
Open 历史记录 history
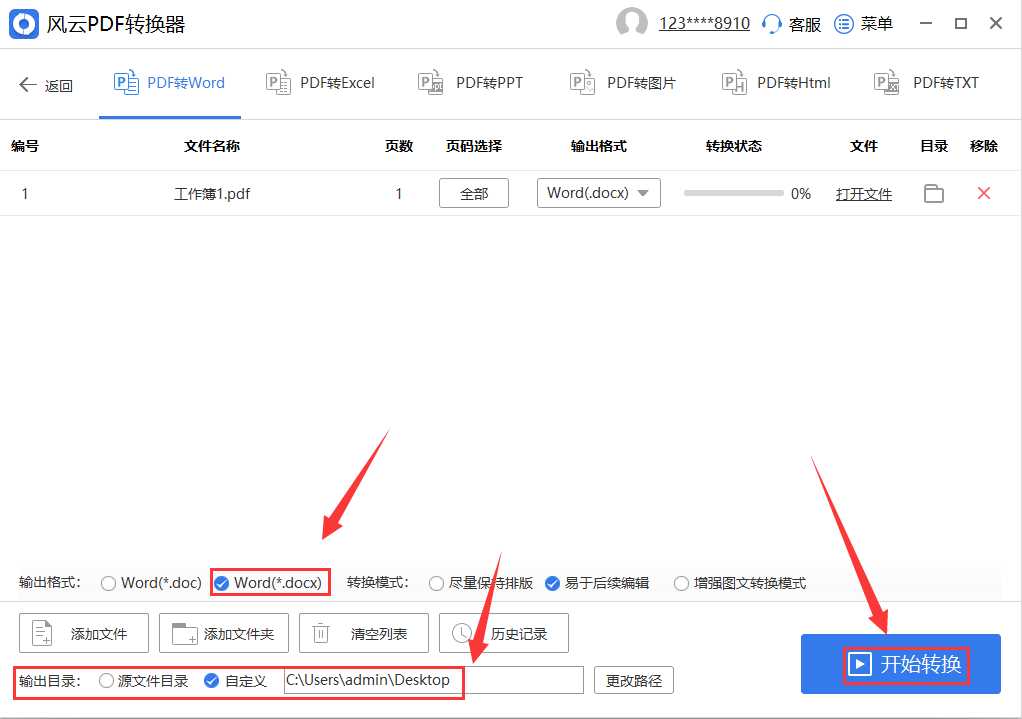point(504,633)
